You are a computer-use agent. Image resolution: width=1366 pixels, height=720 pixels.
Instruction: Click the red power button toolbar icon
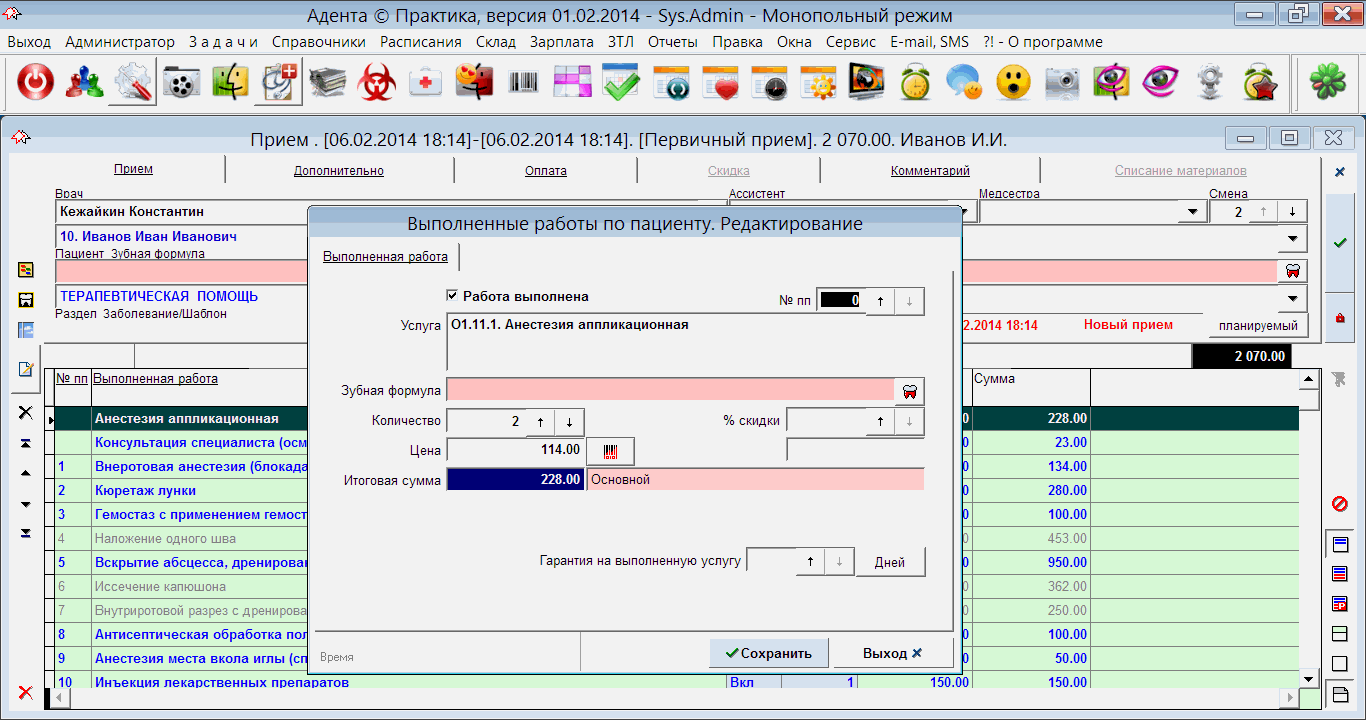coord(35,82)
